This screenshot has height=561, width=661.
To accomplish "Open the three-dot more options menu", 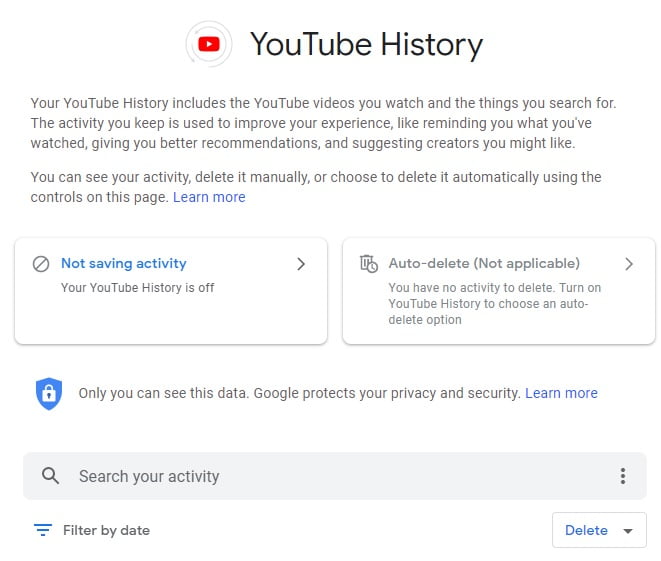I will [623, 476].
